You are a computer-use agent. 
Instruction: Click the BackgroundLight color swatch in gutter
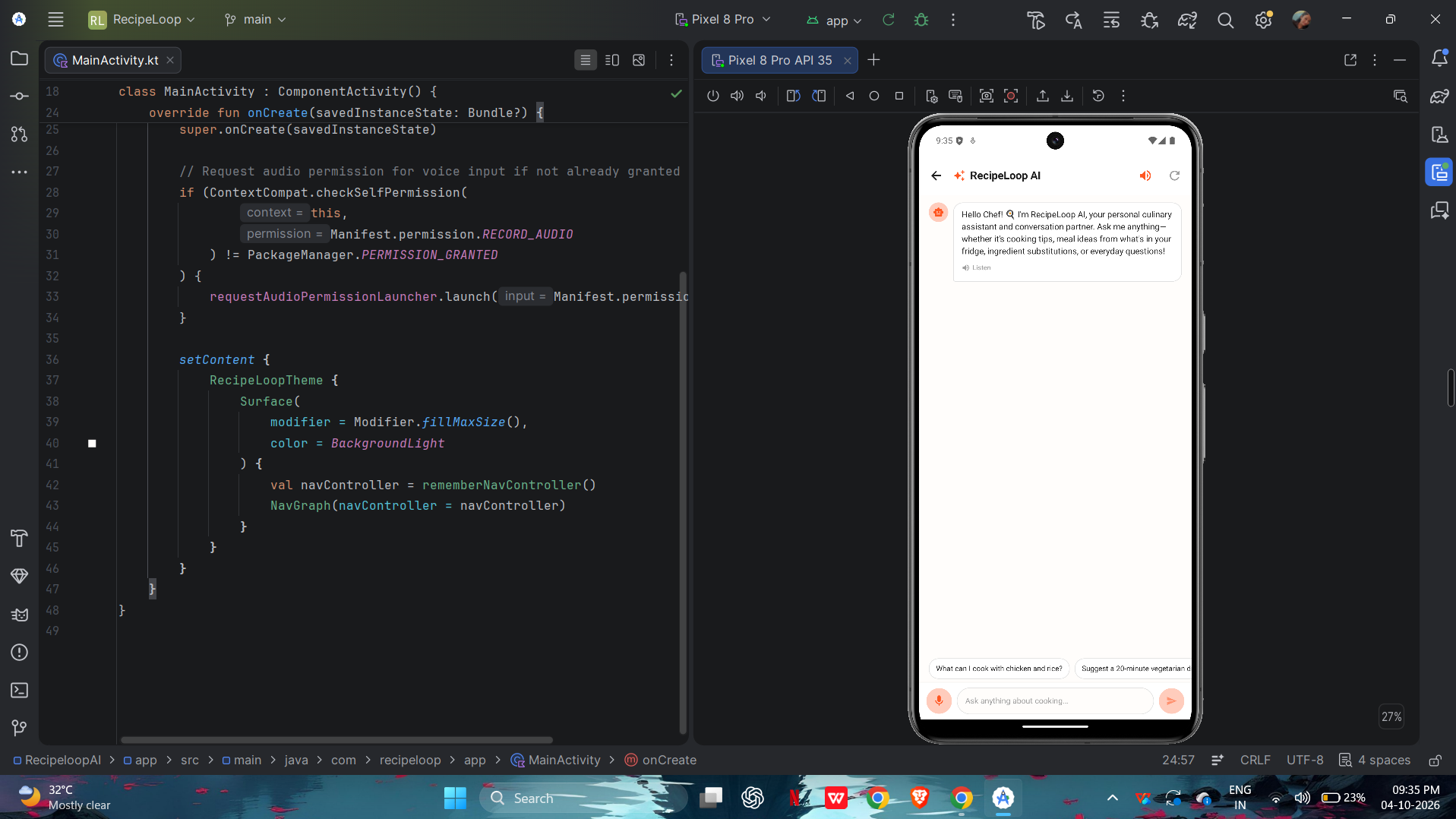click(x=92, y=444)
